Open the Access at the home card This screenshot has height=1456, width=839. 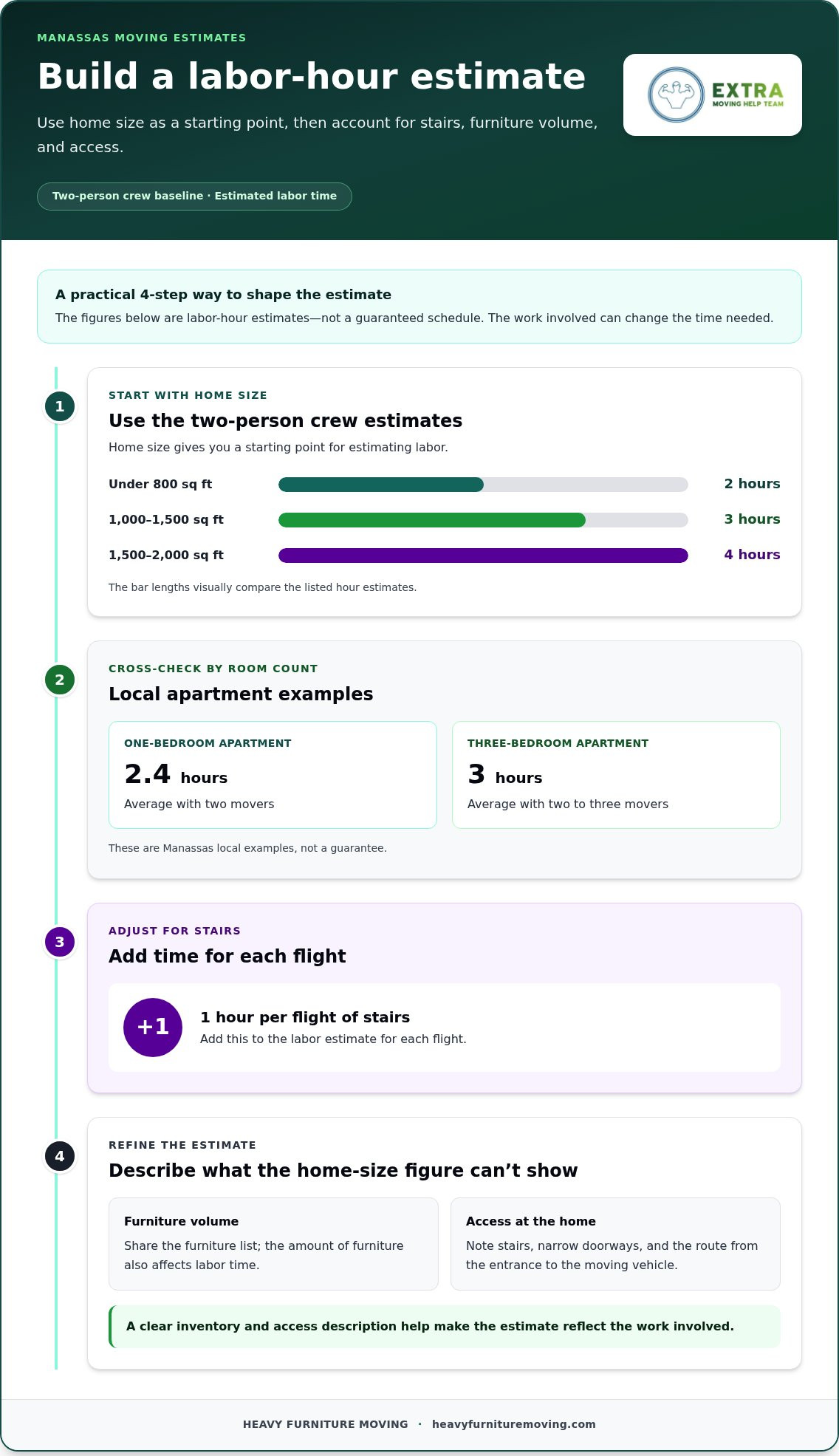615,1244
